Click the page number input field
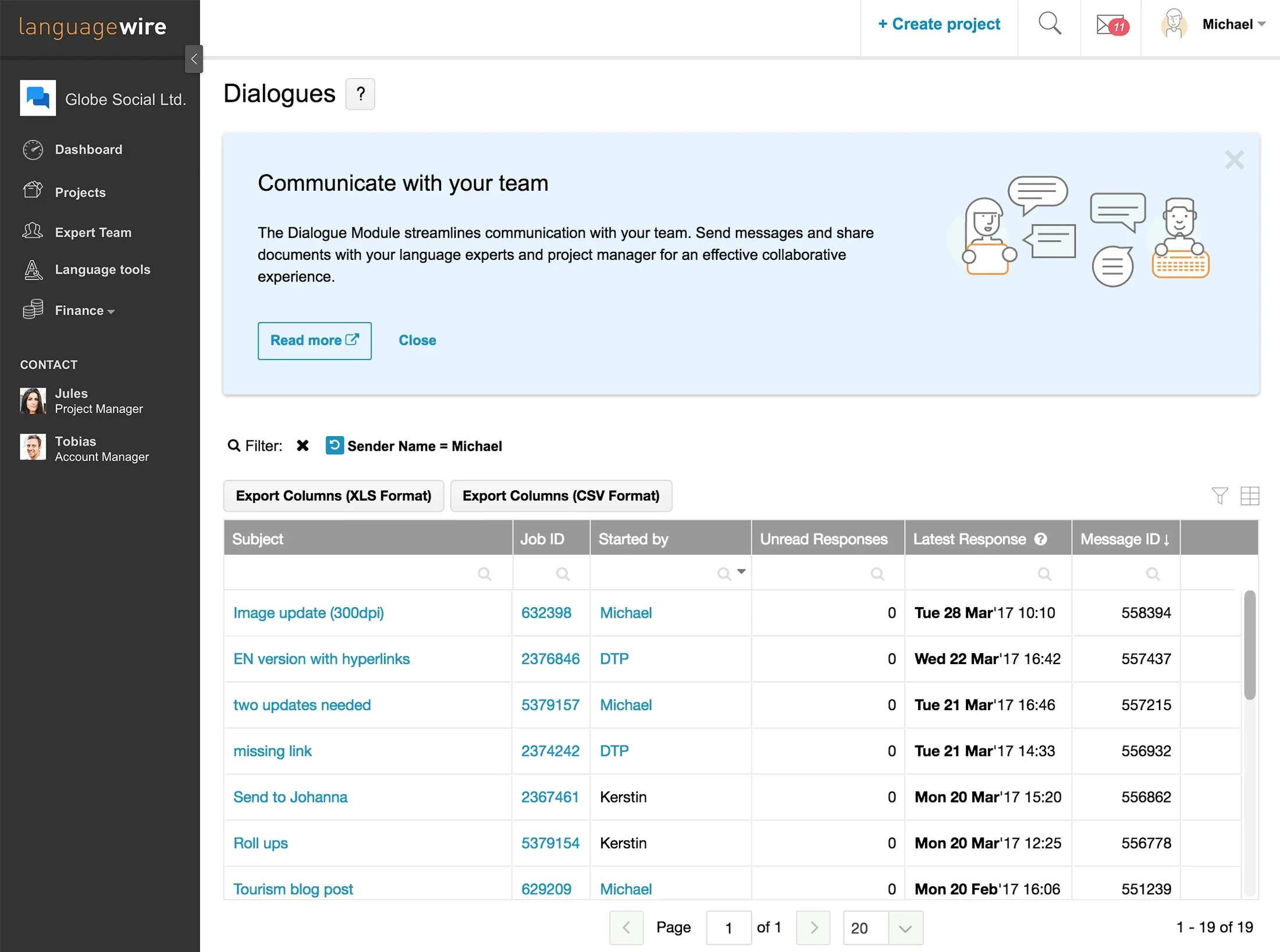 [728, 928]
